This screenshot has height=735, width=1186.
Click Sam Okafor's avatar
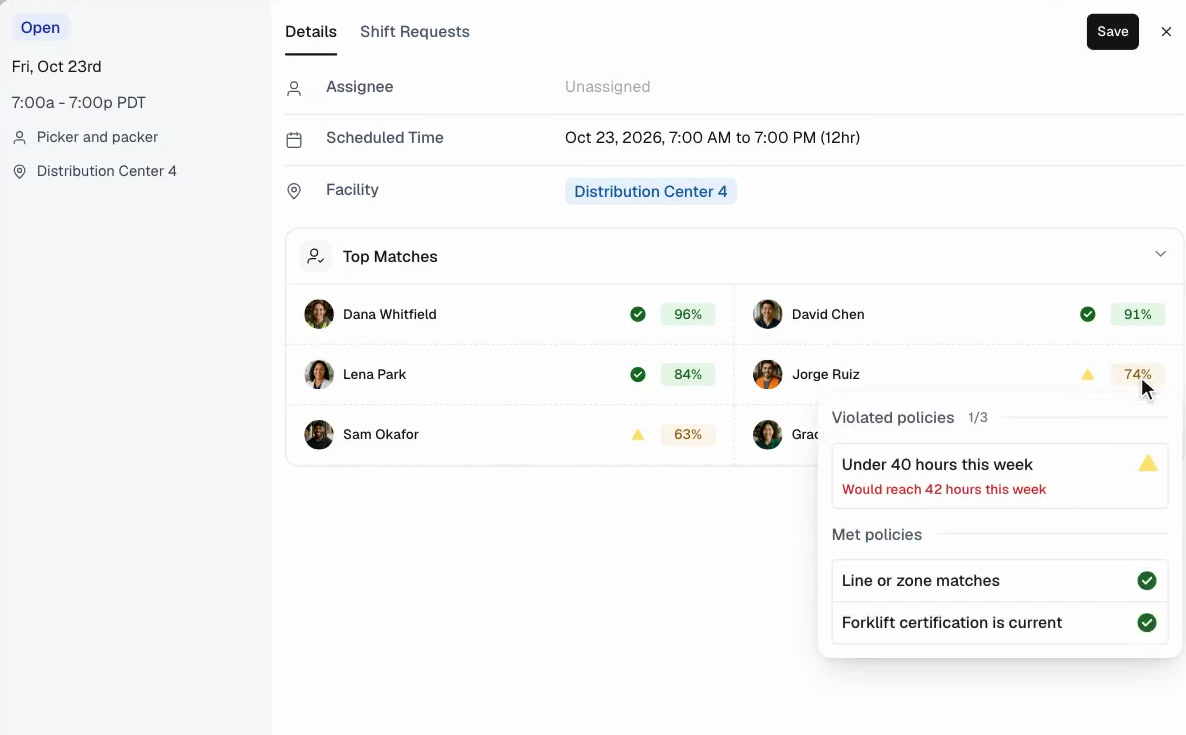click(319, 435)
